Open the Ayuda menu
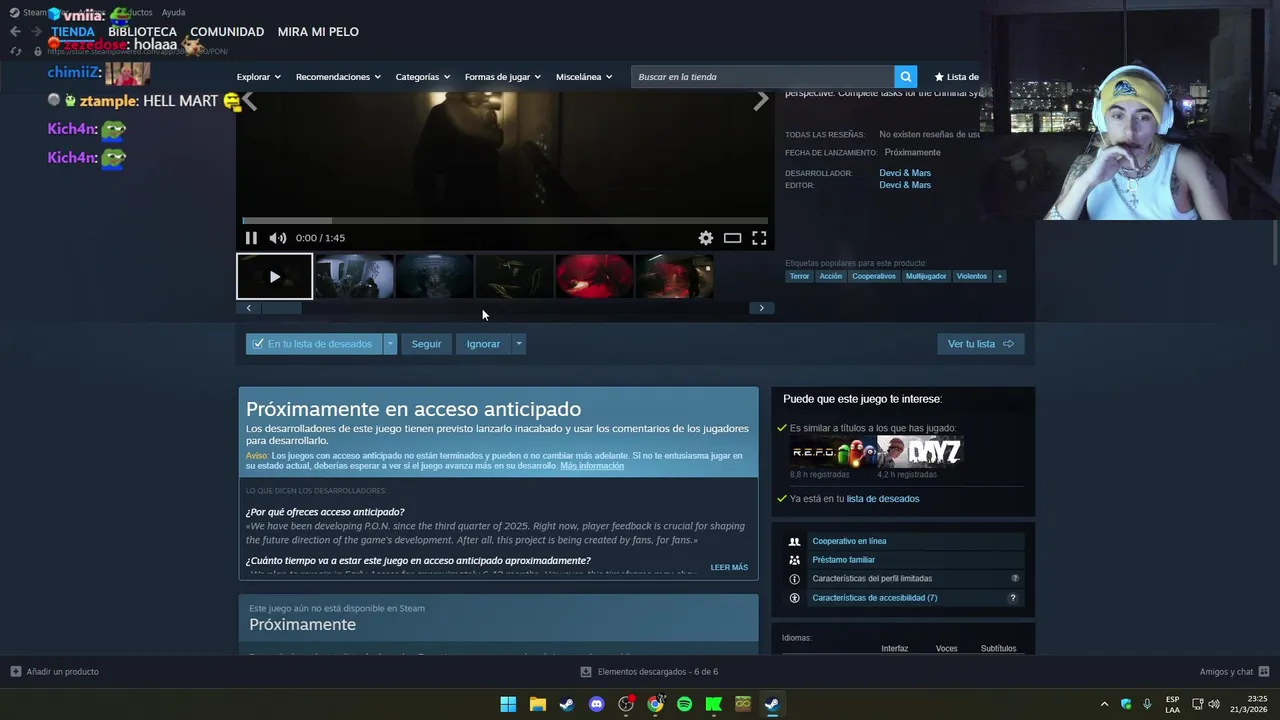 (173, 13)
